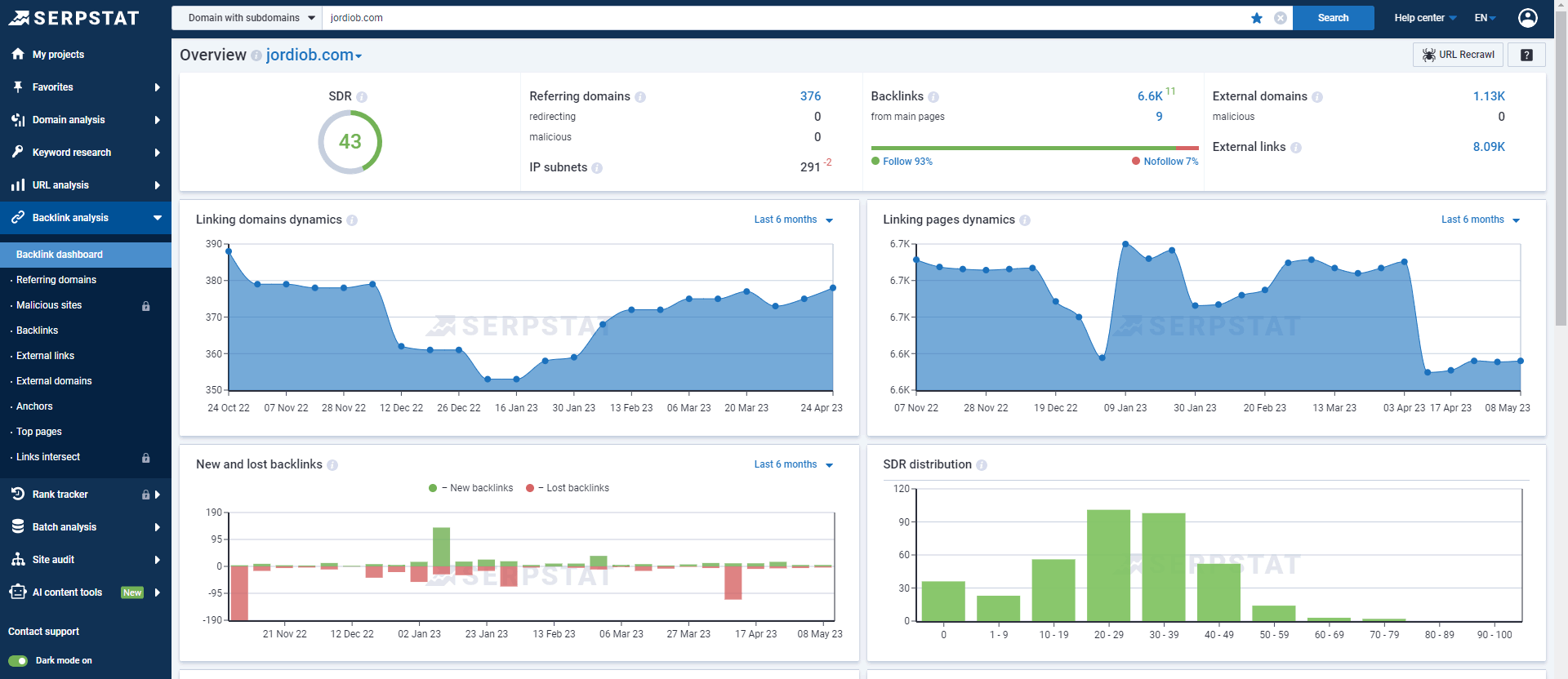
Task: Click the Linking pages dynamics info icon
Action: point(1025,220)
